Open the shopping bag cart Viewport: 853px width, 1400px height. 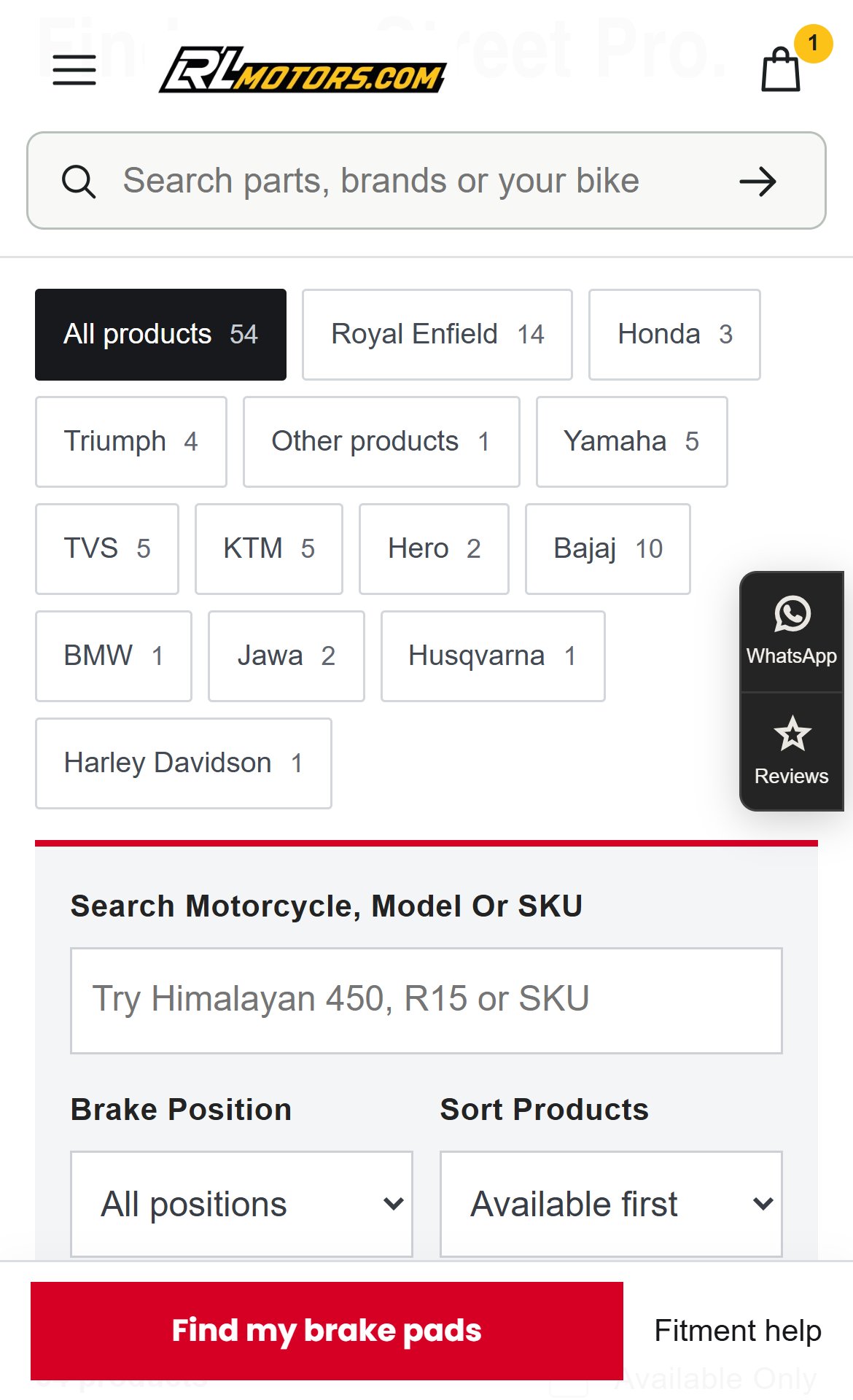[x=781, y=70]
